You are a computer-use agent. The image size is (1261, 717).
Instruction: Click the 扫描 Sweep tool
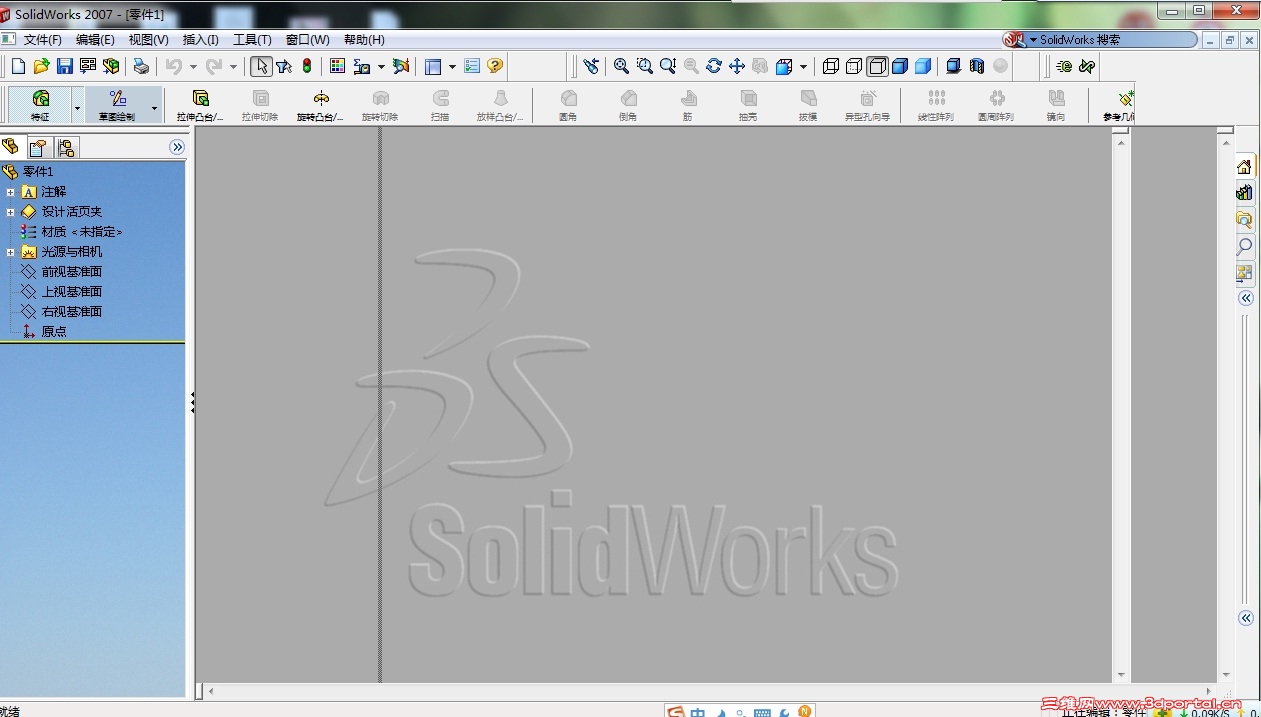point(440,104)
